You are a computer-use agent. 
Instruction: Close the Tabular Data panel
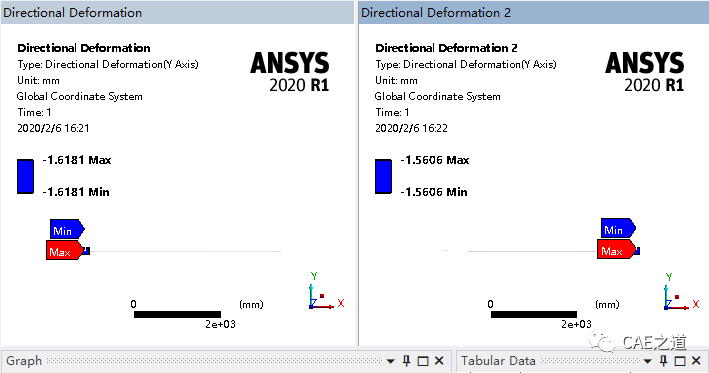[696, 361]
